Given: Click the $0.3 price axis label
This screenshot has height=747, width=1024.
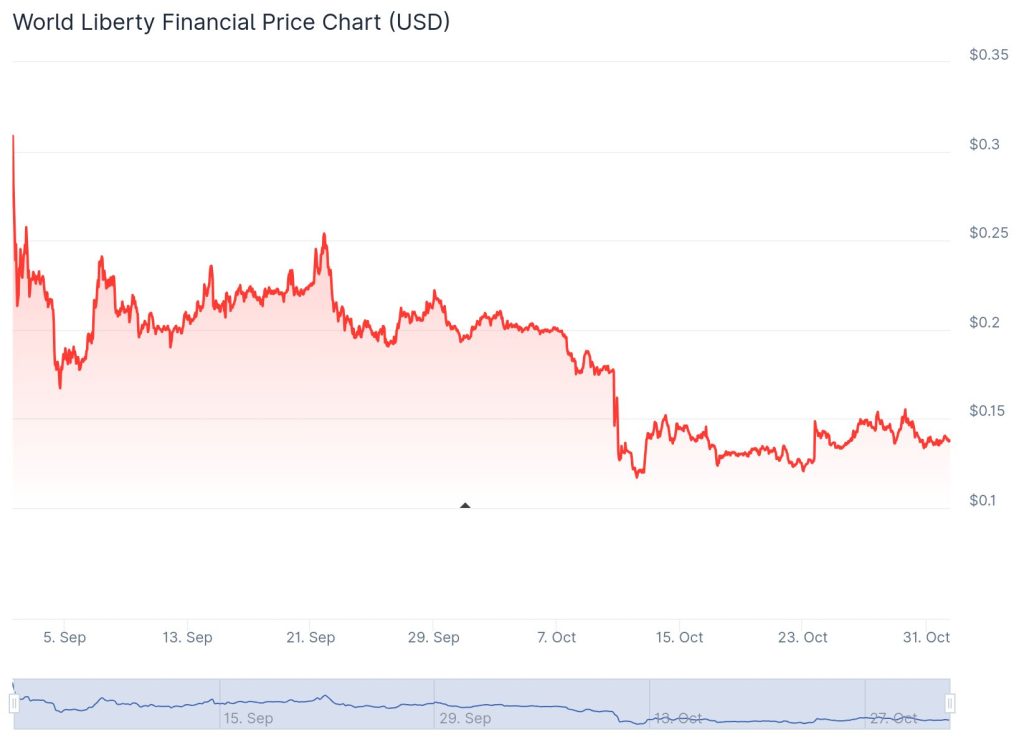Looking at the screenshot, I should (x=985, y=144).
